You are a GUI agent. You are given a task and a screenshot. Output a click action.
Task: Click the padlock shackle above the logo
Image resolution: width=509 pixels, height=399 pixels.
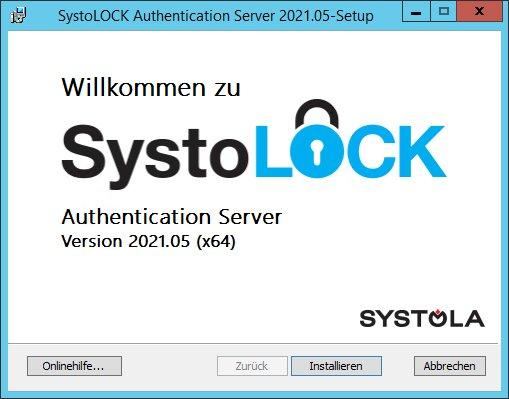317,113
